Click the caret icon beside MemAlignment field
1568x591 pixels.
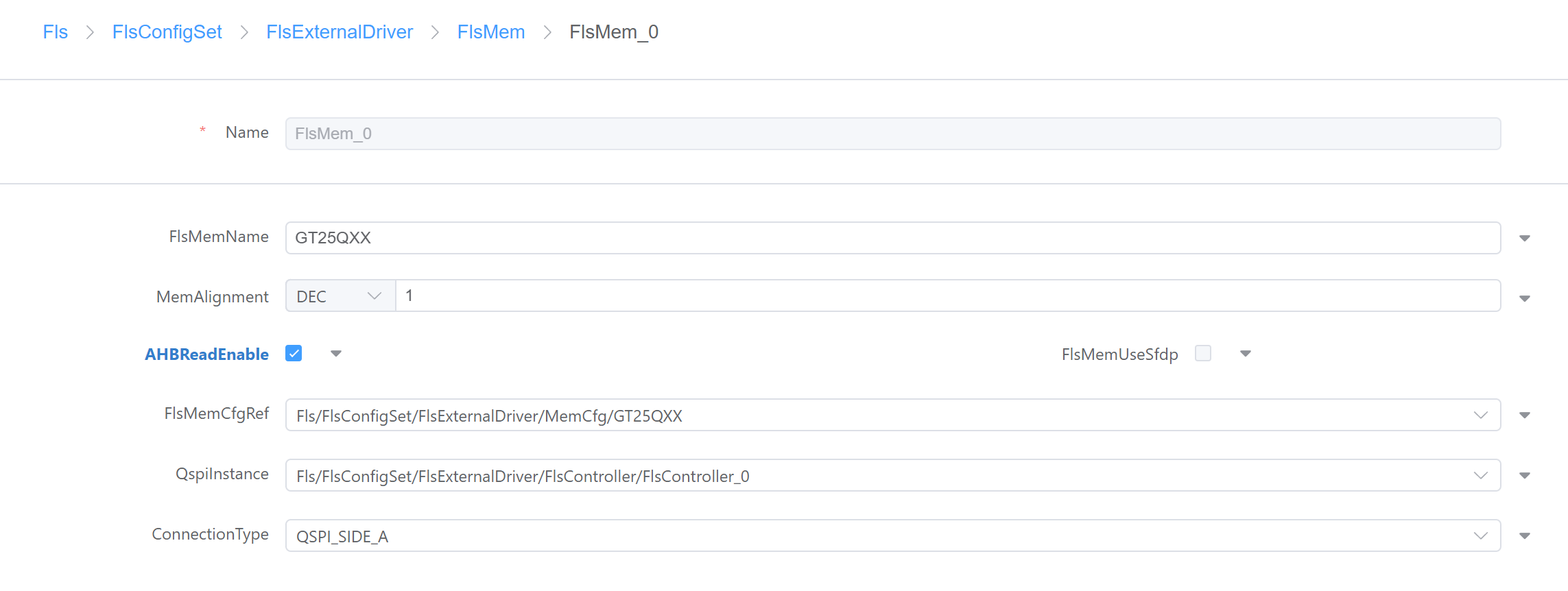pyautogui.click(x=1524, y=299)
